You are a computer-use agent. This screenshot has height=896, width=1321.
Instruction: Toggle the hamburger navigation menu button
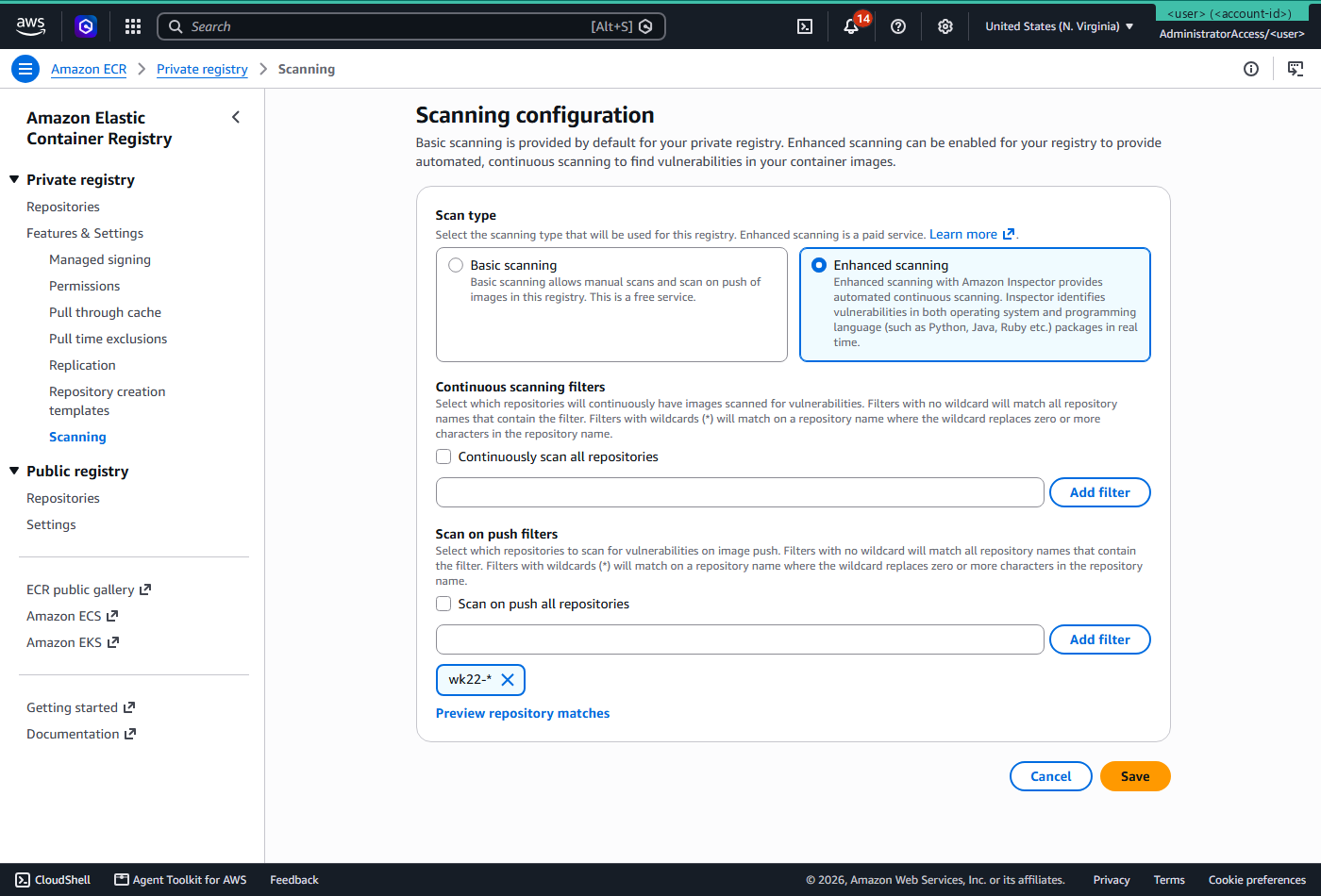point(25,69)
